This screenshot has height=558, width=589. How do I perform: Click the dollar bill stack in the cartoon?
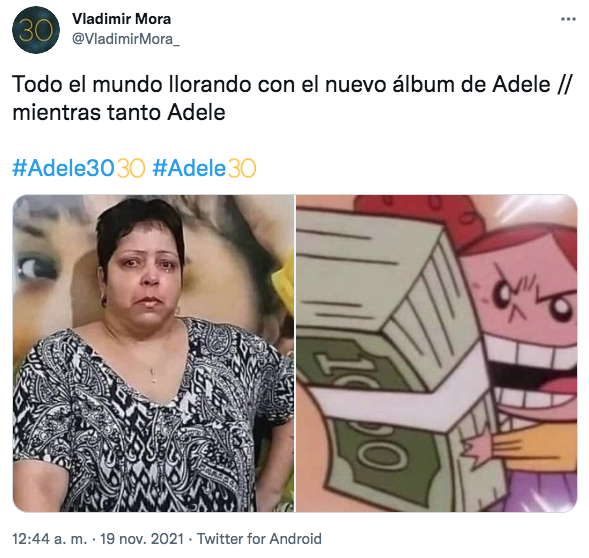coord(391,357)
